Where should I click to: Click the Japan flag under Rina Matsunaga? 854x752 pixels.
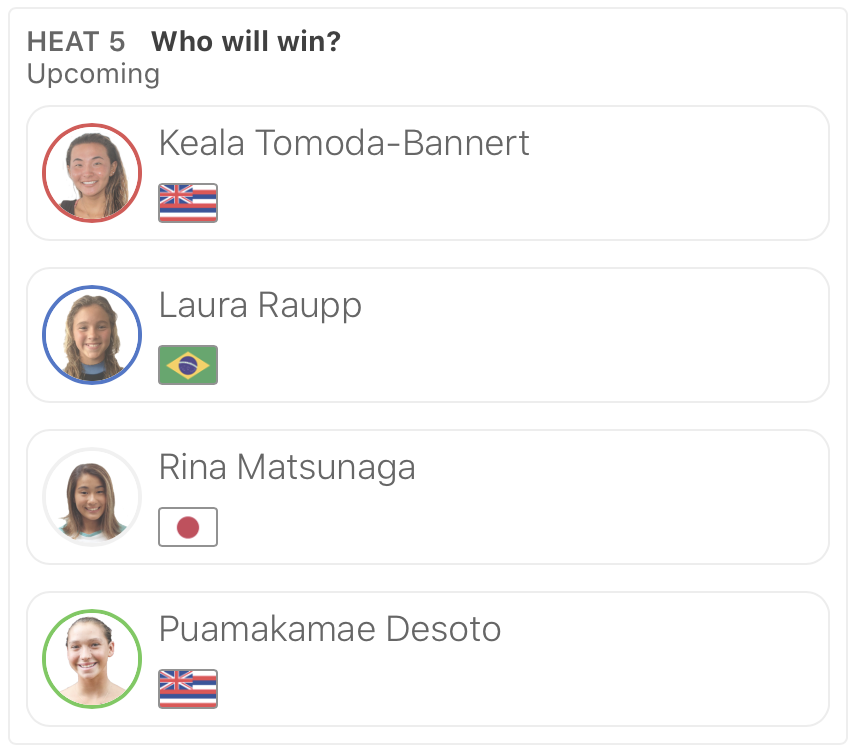pyautogui.click(x=188, y=527)
